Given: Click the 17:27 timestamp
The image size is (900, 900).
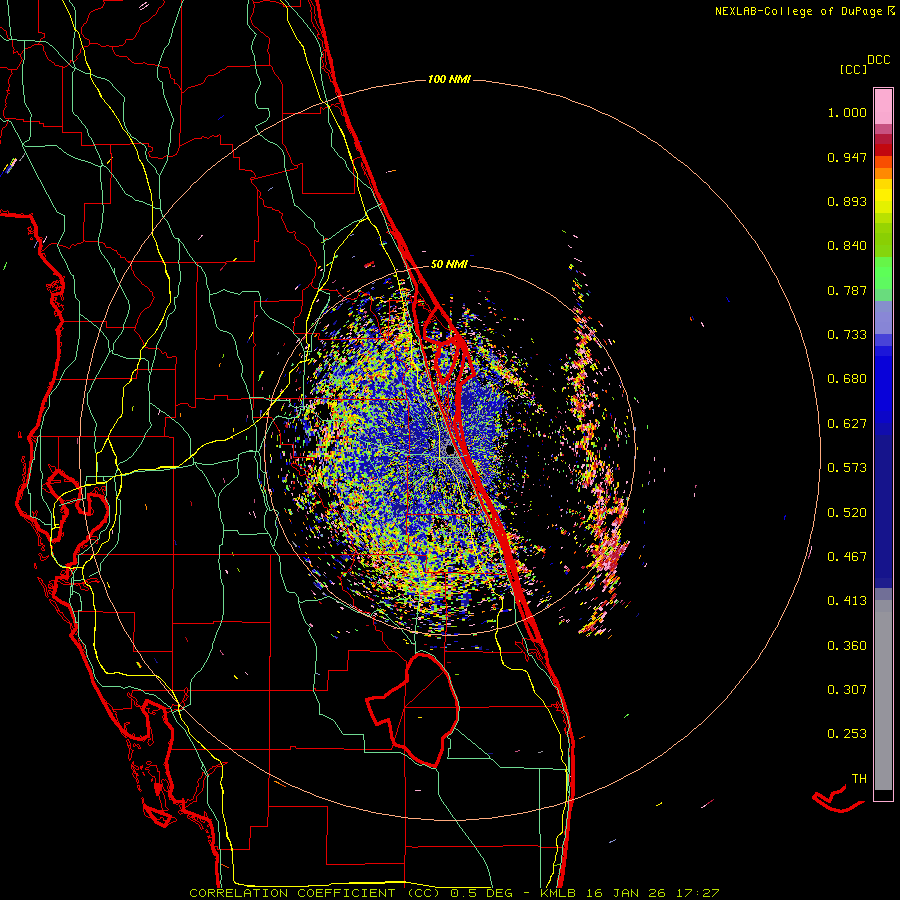Looking at the screenshot, I should click(x=700, y=893).
